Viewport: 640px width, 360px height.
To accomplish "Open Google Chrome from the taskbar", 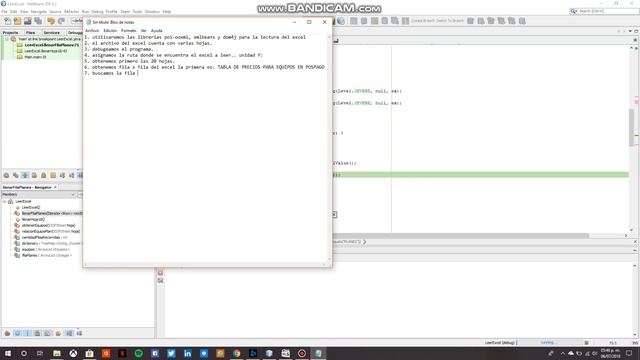I will tap(236, 353).
